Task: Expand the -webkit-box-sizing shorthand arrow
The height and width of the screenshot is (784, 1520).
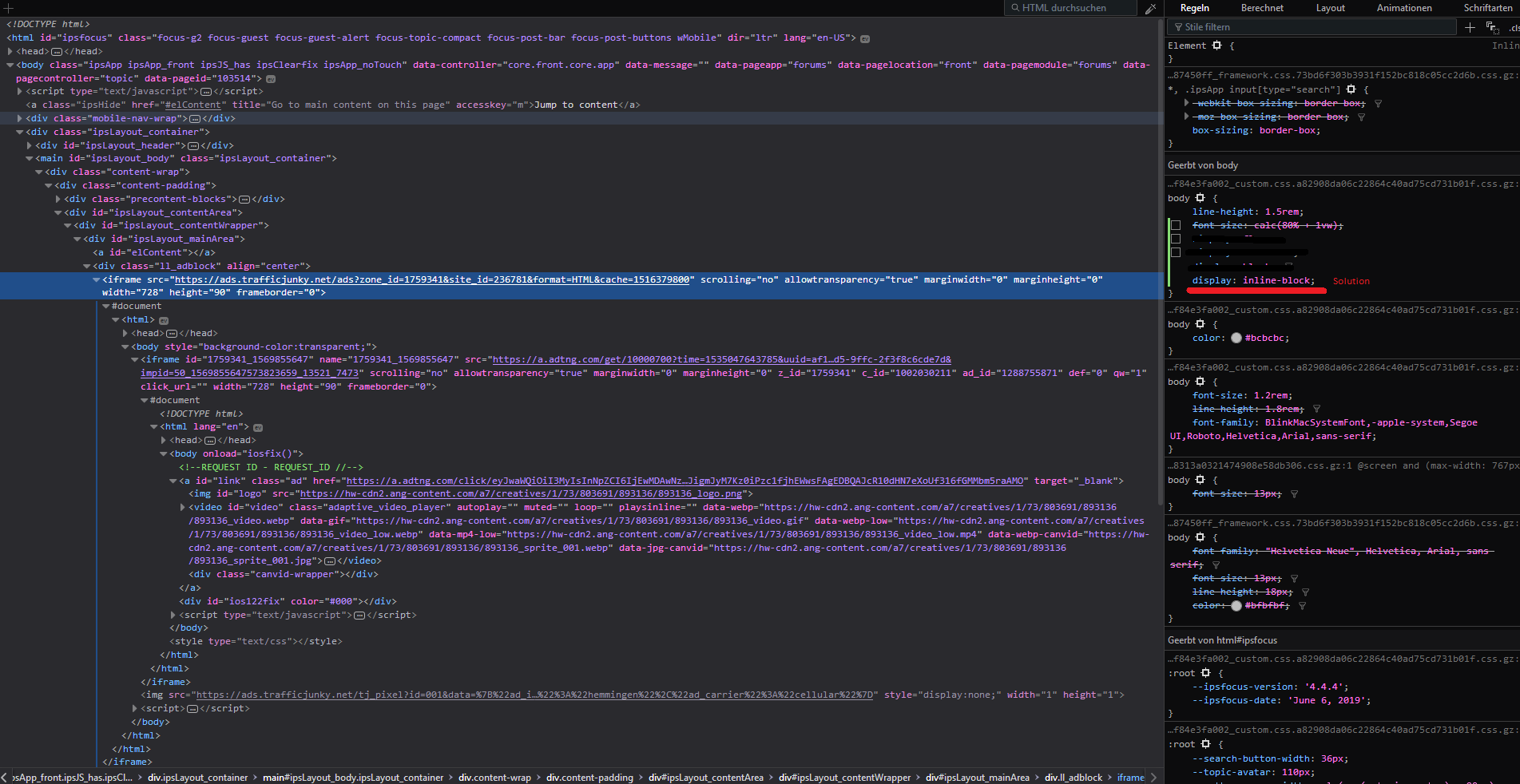Action: coord(1186,104)
